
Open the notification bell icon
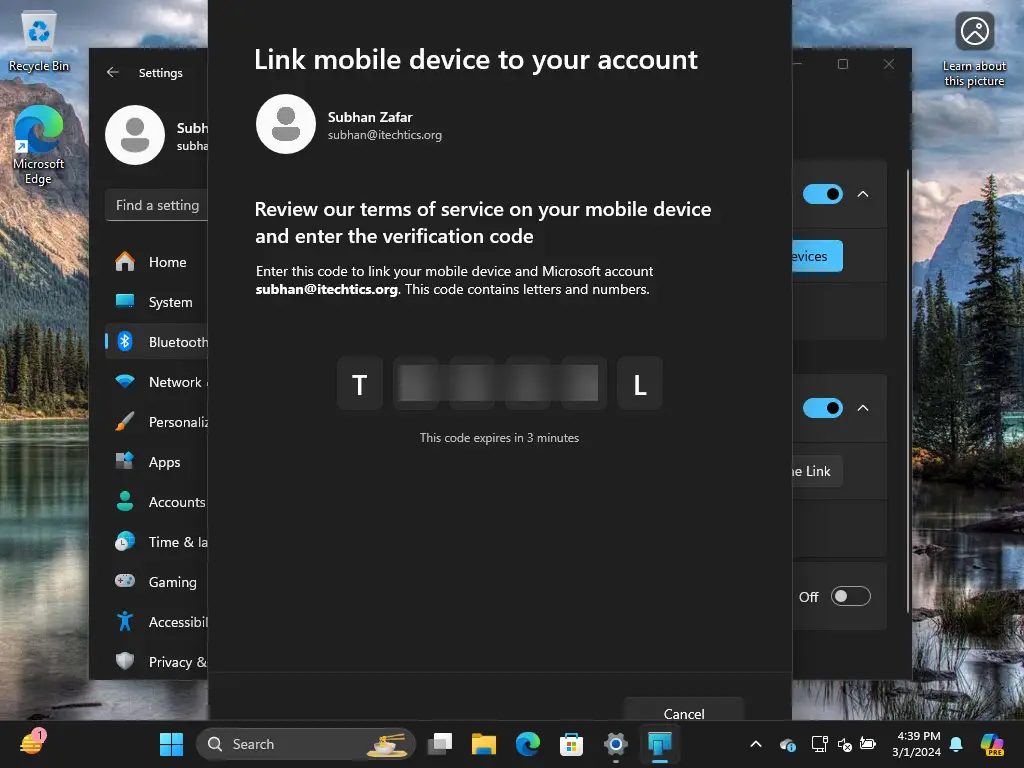(x=956, y=744)
